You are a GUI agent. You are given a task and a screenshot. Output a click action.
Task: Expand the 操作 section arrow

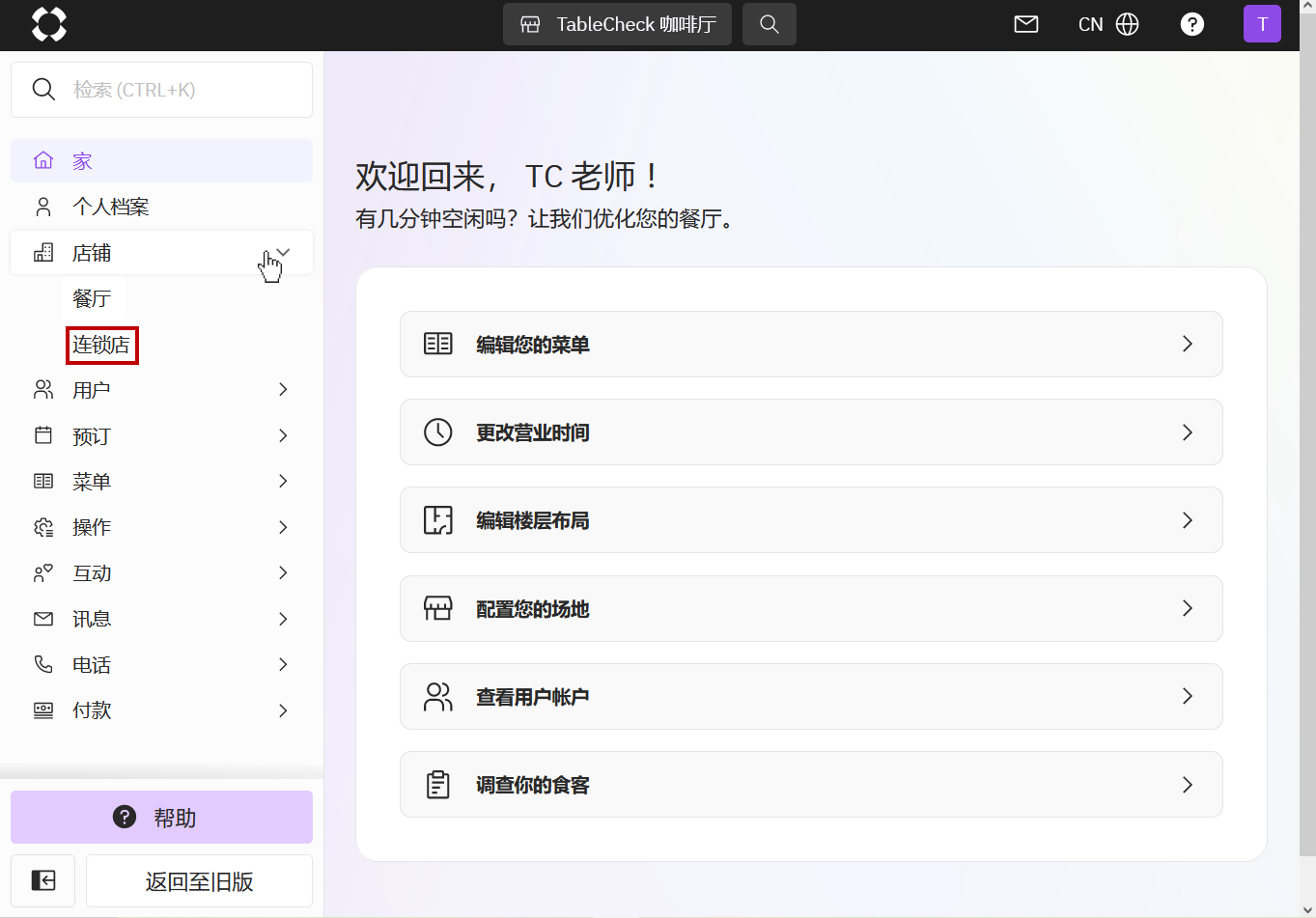[283, 527]
